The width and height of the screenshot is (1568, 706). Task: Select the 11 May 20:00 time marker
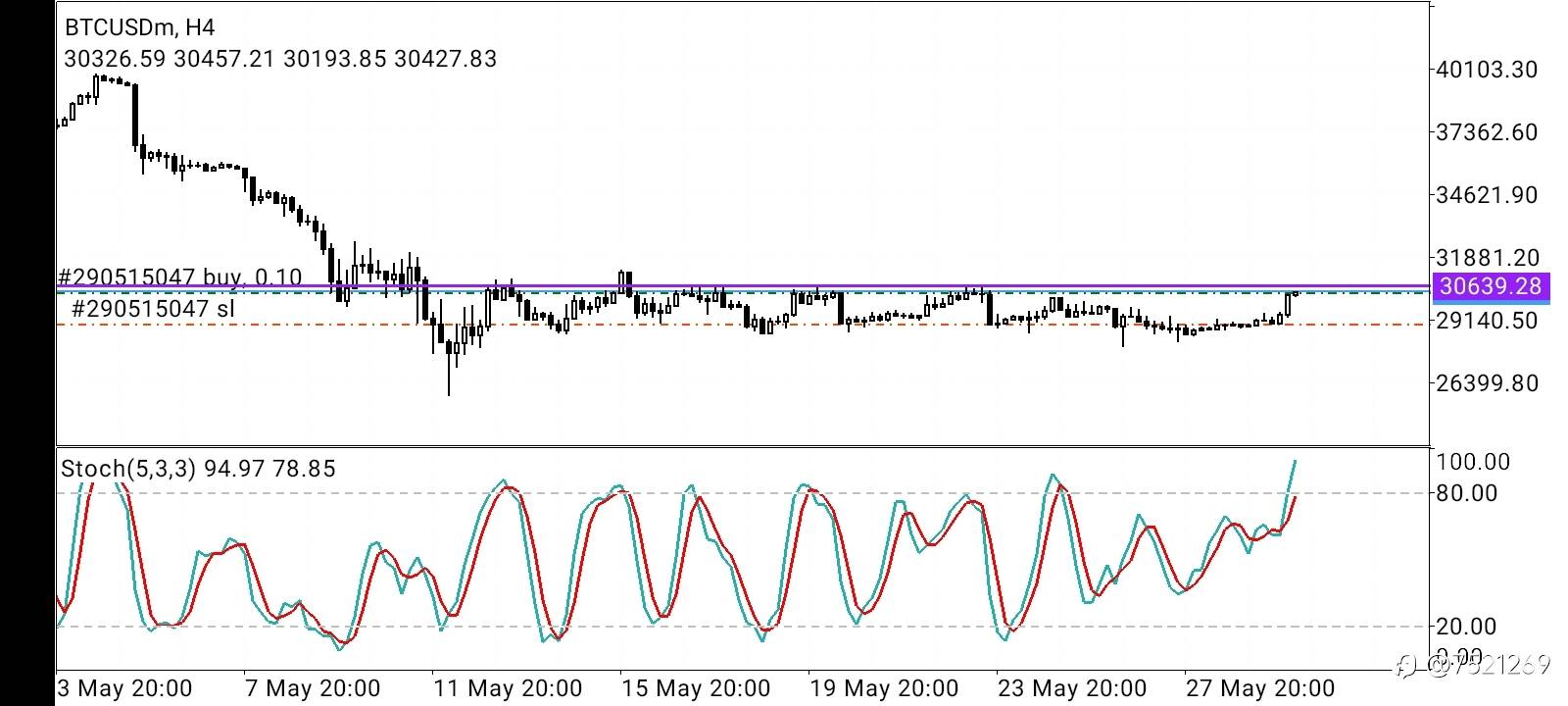point(508,688)
